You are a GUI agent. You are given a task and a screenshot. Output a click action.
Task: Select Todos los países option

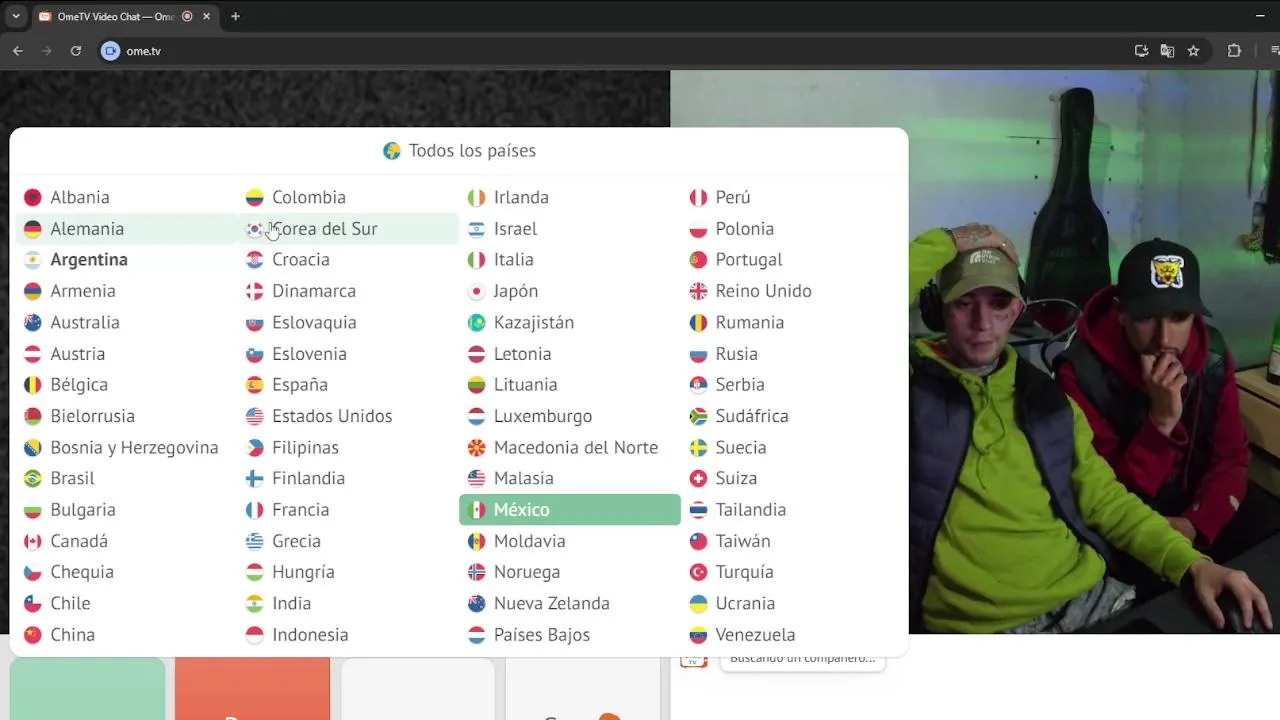pos(459,151)
